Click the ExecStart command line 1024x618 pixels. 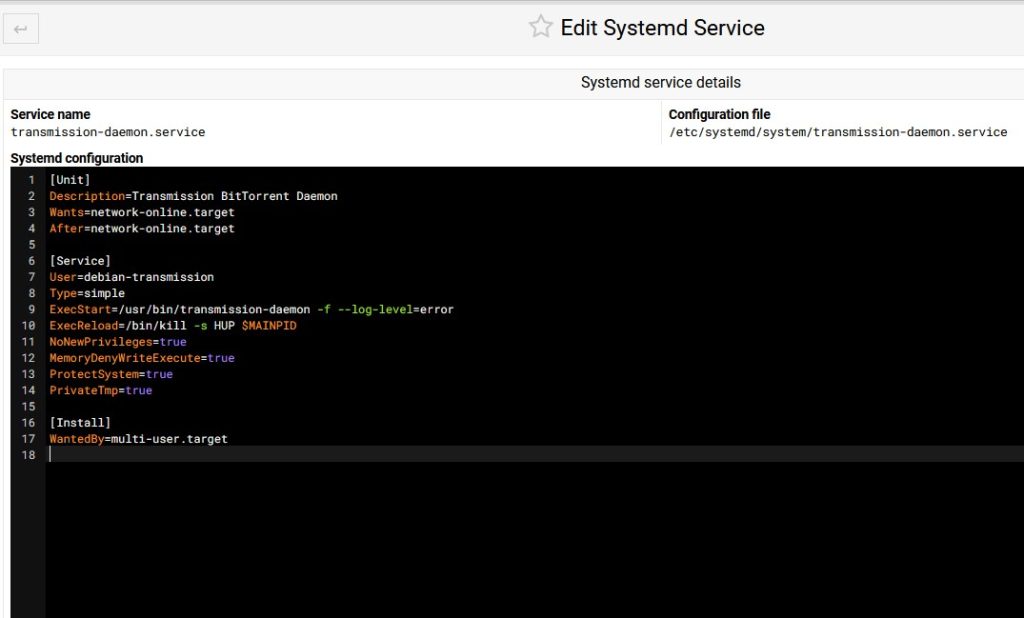(251, 310)
